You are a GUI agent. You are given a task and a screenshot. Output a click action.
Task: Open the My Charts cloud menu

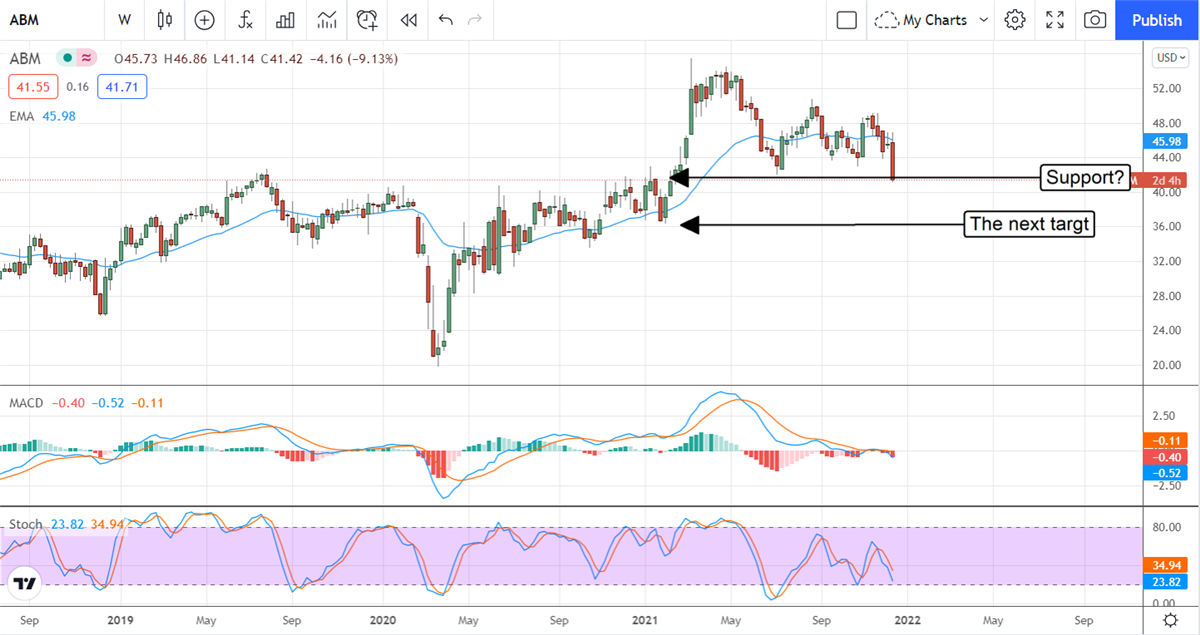[x=923, y=19]
